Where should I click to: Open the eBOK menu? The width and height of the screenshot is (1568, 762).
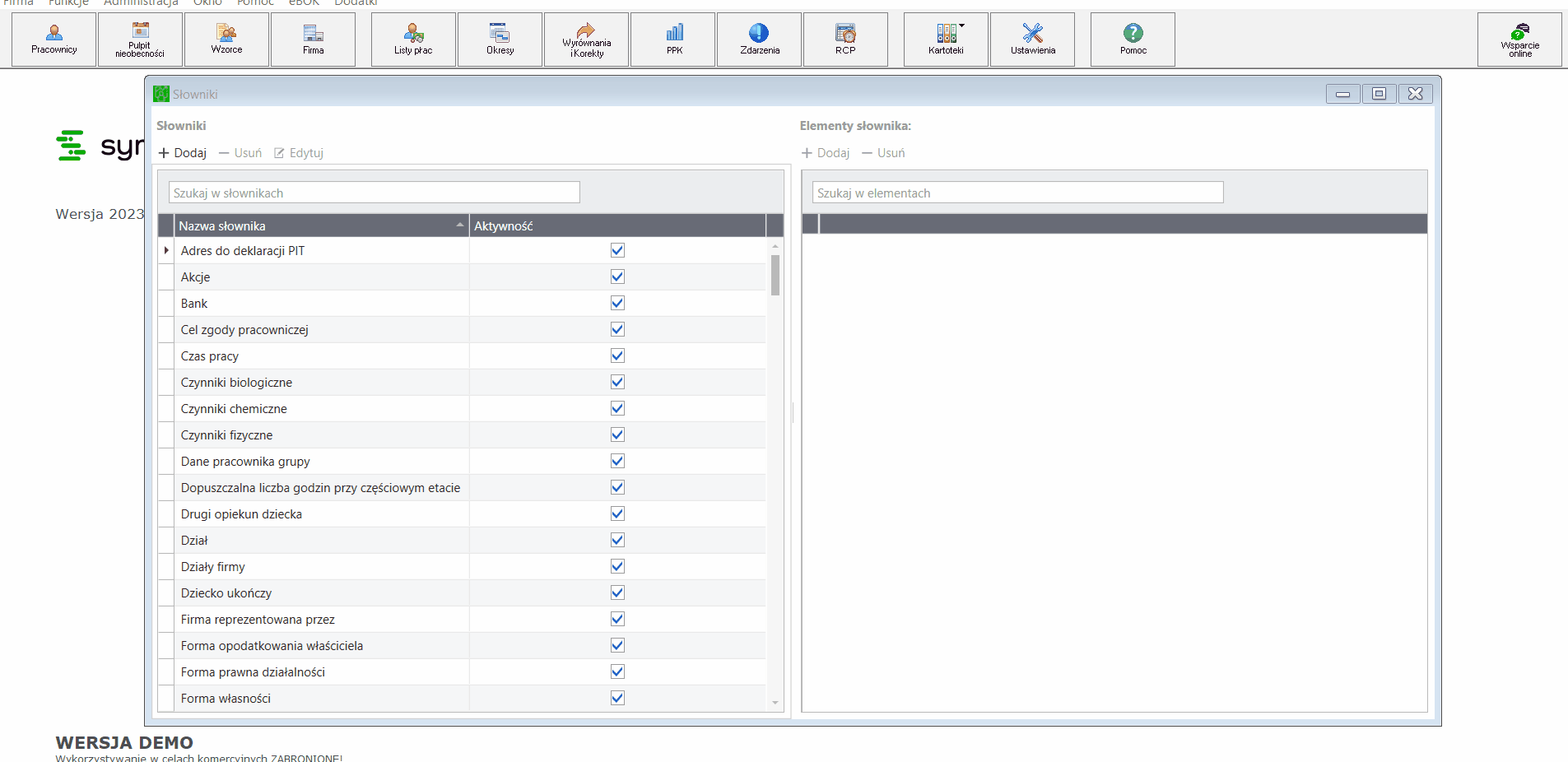click(x=304, y=2)
